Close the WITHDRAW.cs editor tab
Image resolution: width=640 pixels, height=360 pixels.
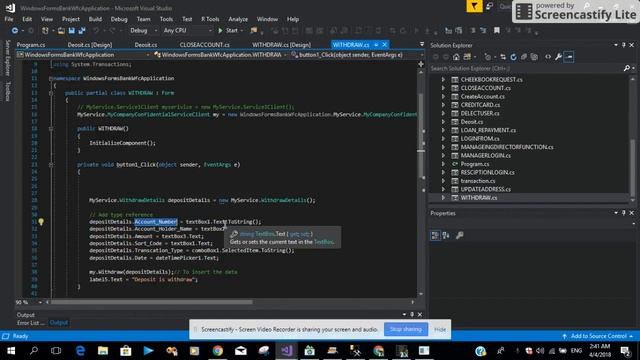click(384, 44)
